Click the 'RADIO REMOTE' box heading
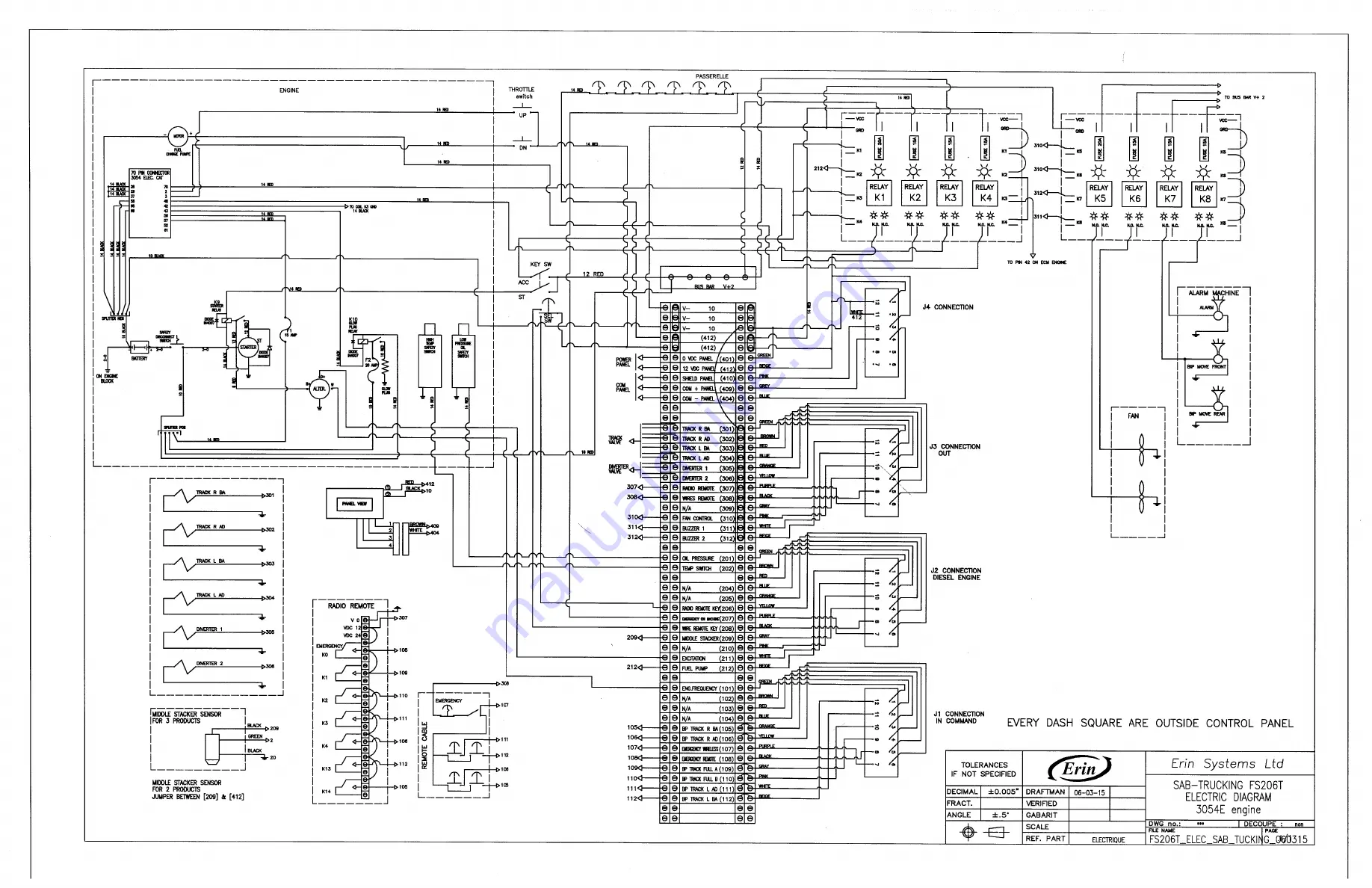1372x888 pixels. tap(351, 606)
